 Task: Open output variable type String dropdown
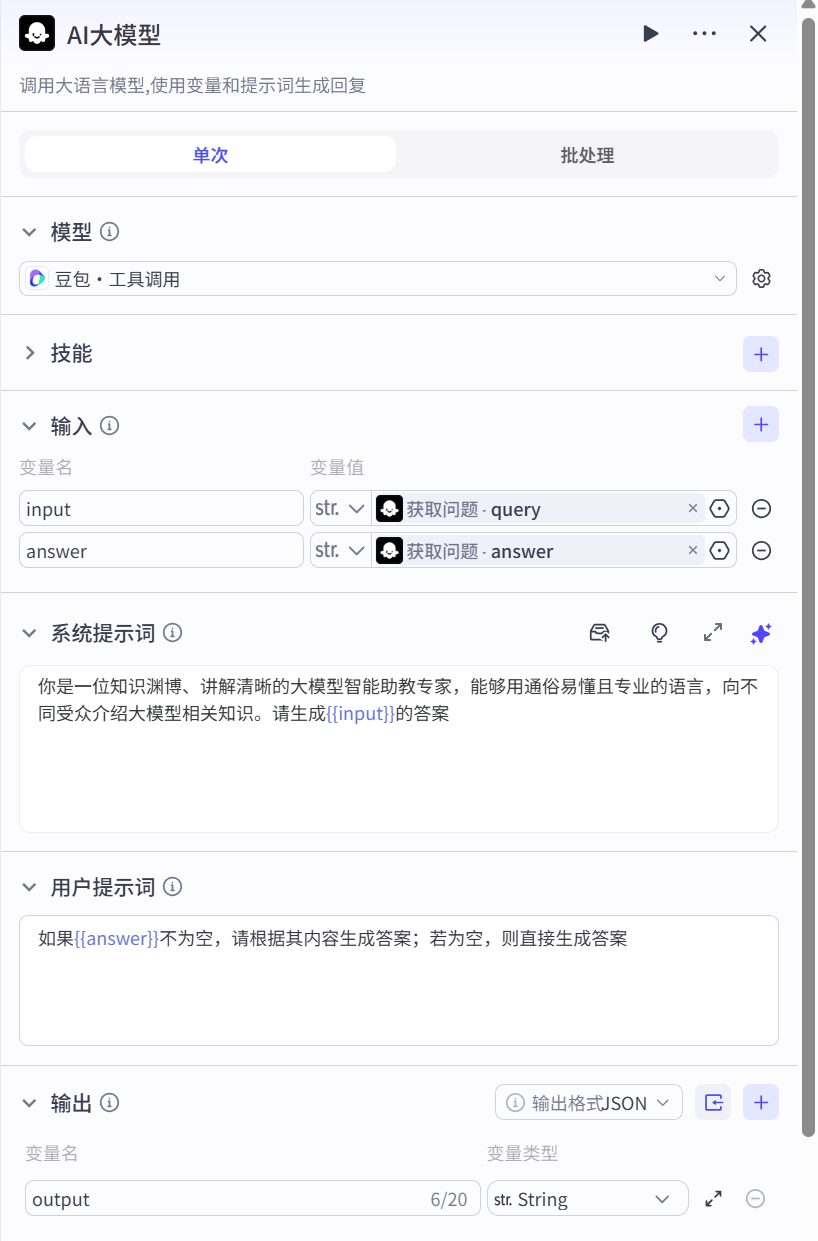coord(587,1199)
